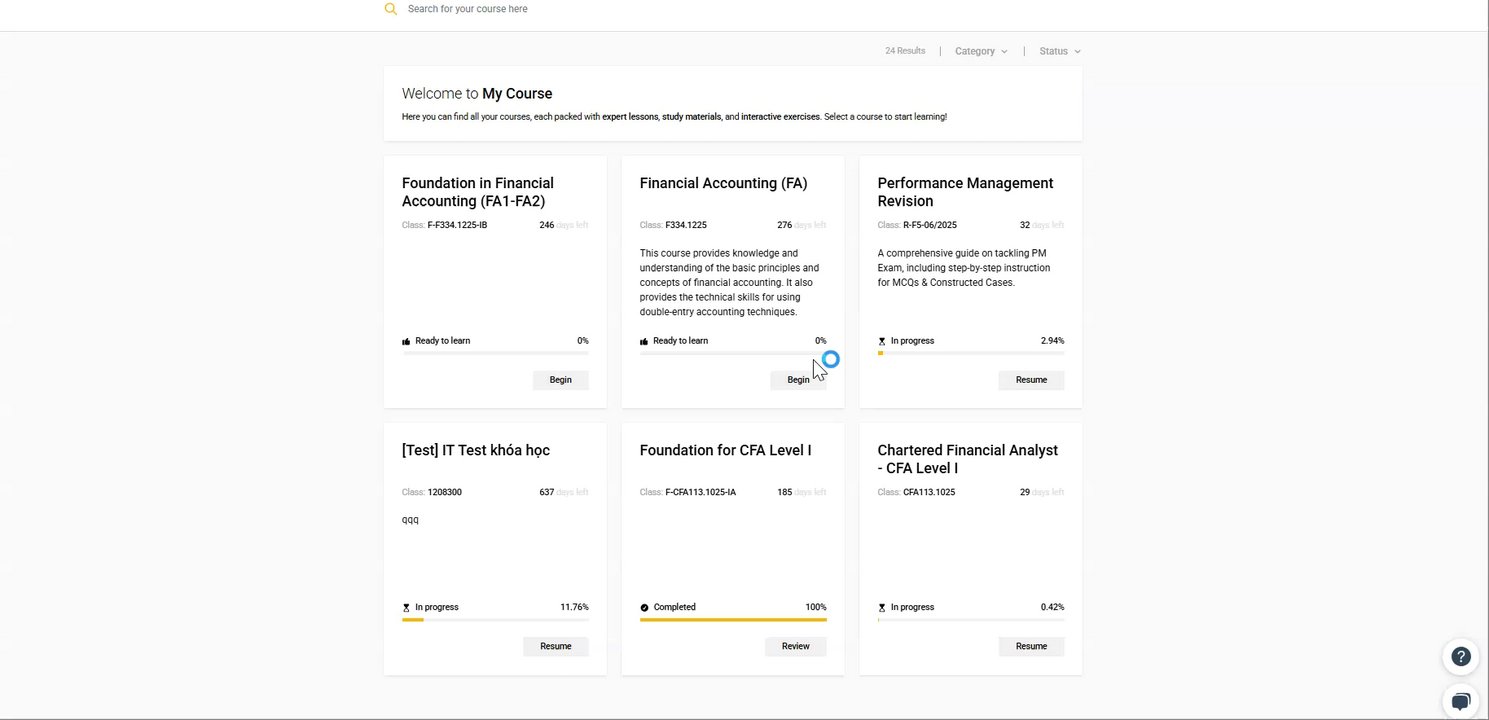Open the help question mark icon
Screen dimensions: 1489x720
coord(1461,657)
